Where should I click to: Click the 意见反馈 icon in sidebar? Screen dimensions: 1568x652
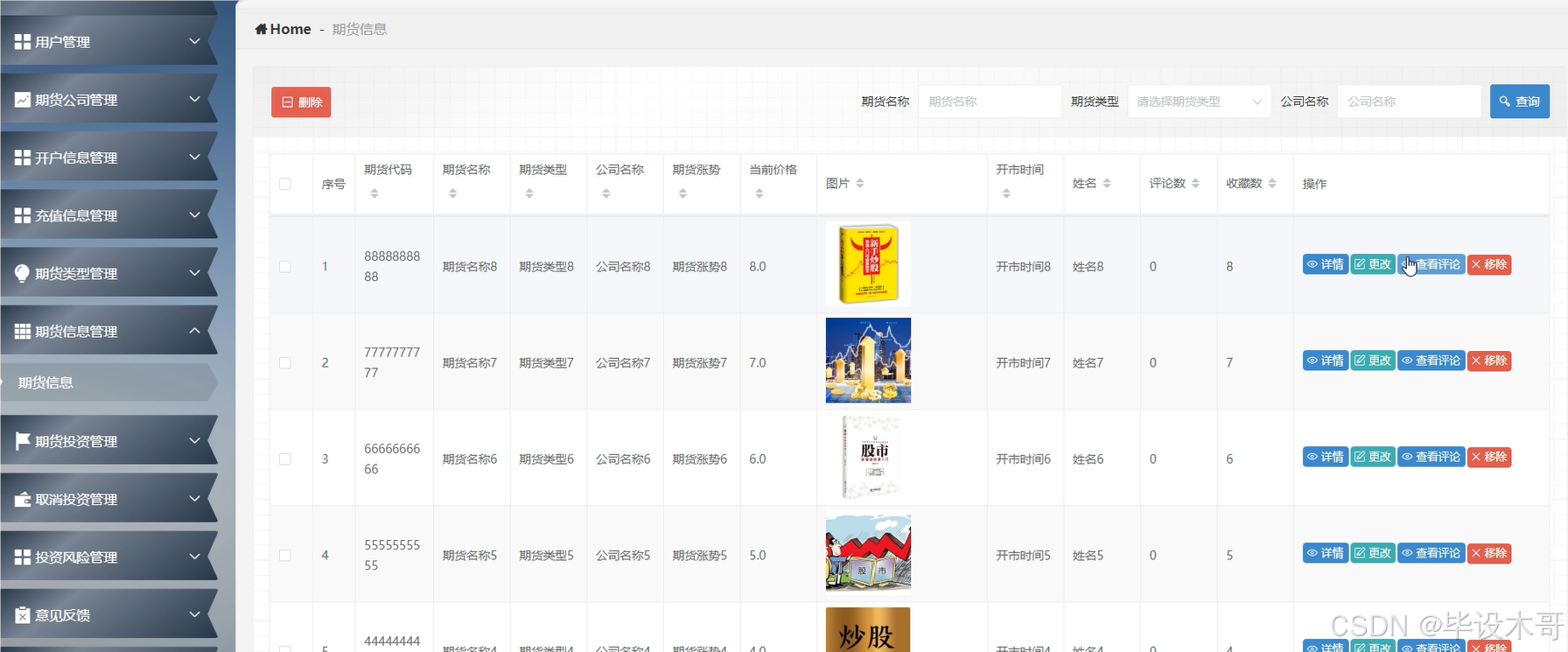coord(23,615)
